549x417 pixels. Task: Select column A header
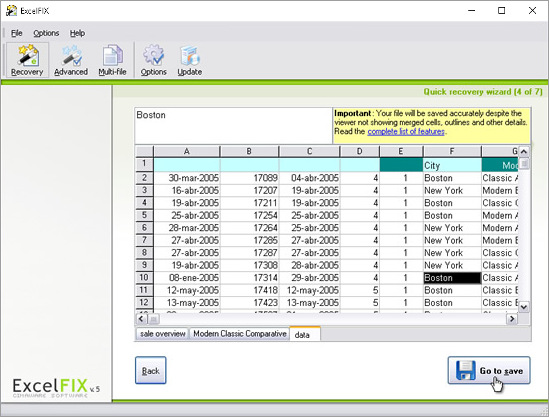187,151
